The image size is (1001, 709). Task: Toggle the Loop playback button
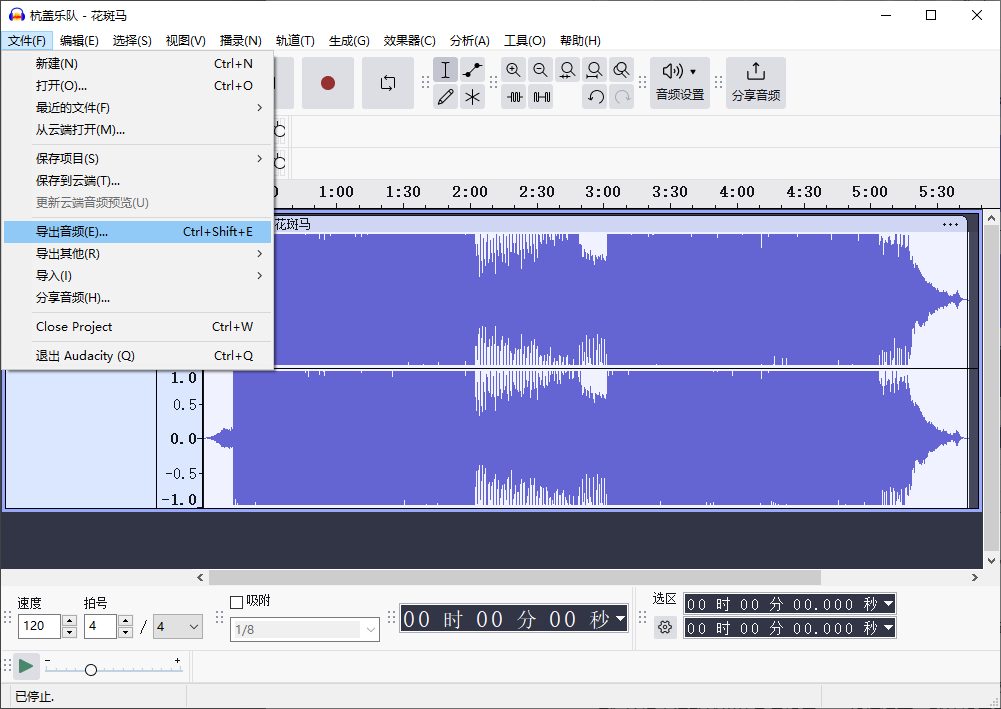pyautogui.click(x=388, y=83)
